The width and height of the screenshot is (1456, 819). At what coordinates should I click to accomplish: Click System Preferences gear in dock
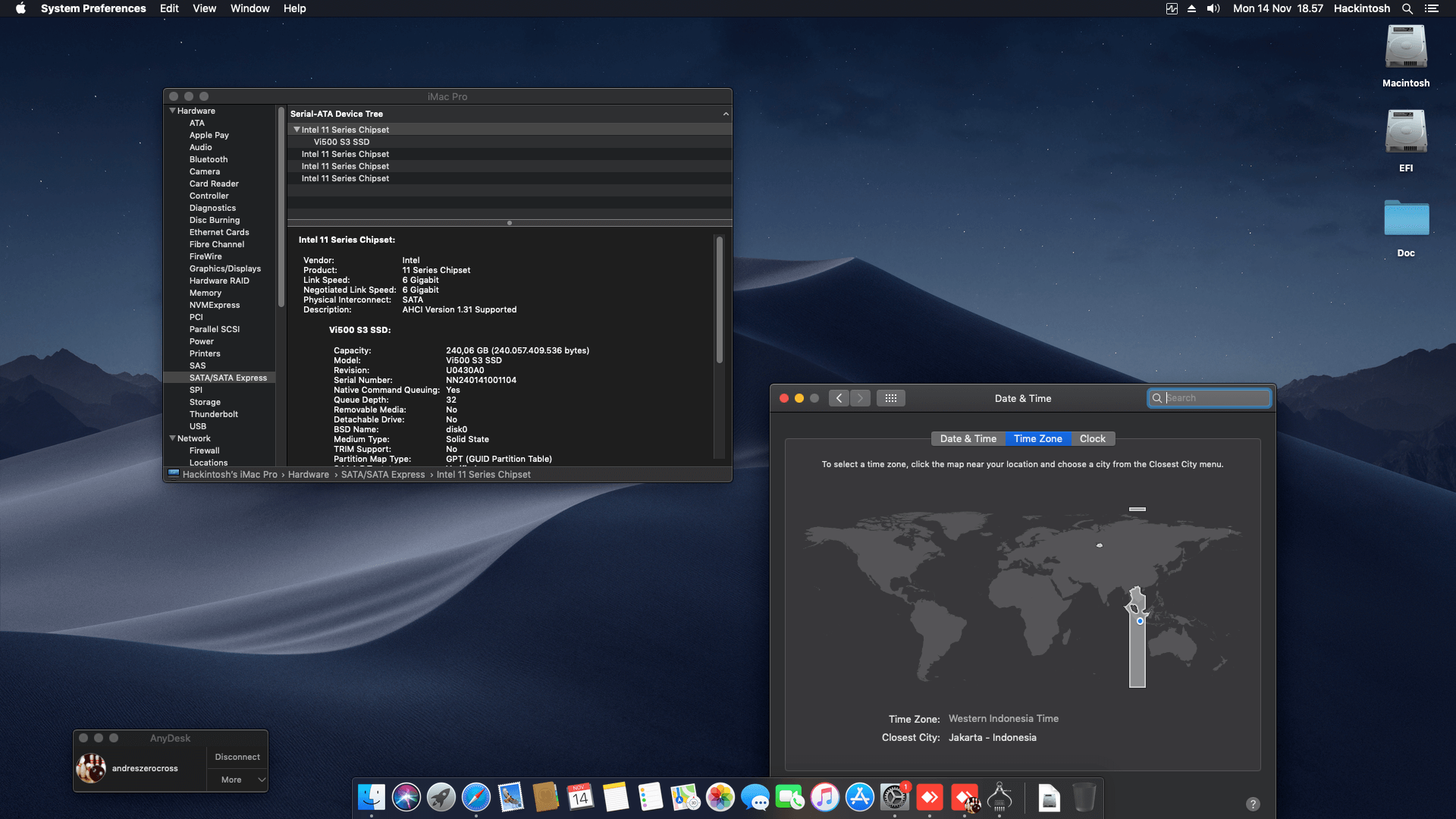click(895, 797)
